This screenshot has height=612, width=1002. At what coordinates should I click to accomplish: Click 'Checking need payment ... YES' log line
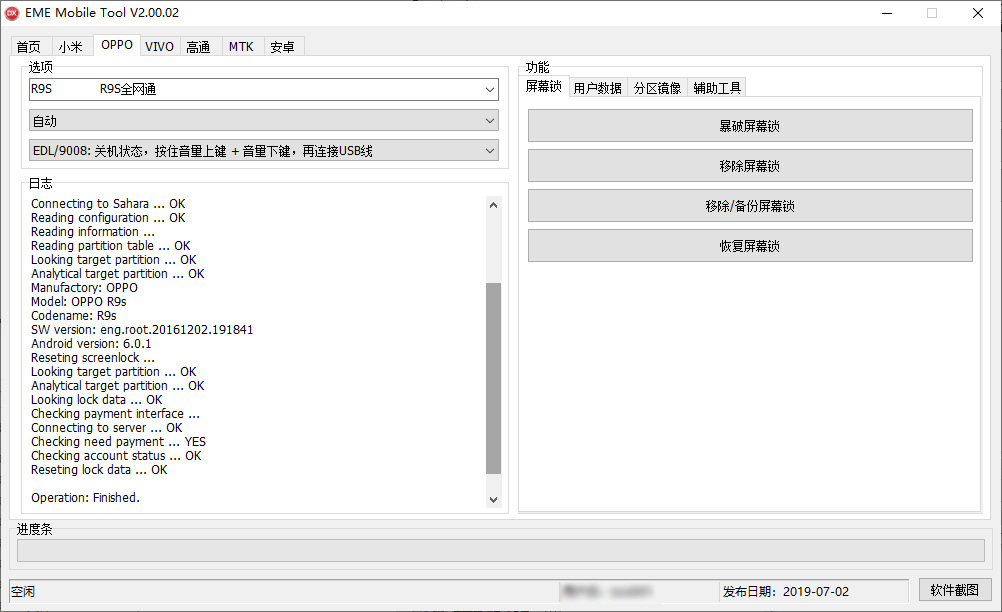(x=118, y=442)
